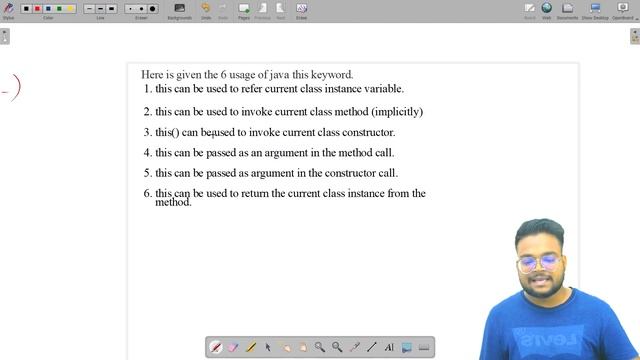640x360 pixels.
Task: Click line 5 'argument in the constructor call'
Action: [x=324, y=173]
